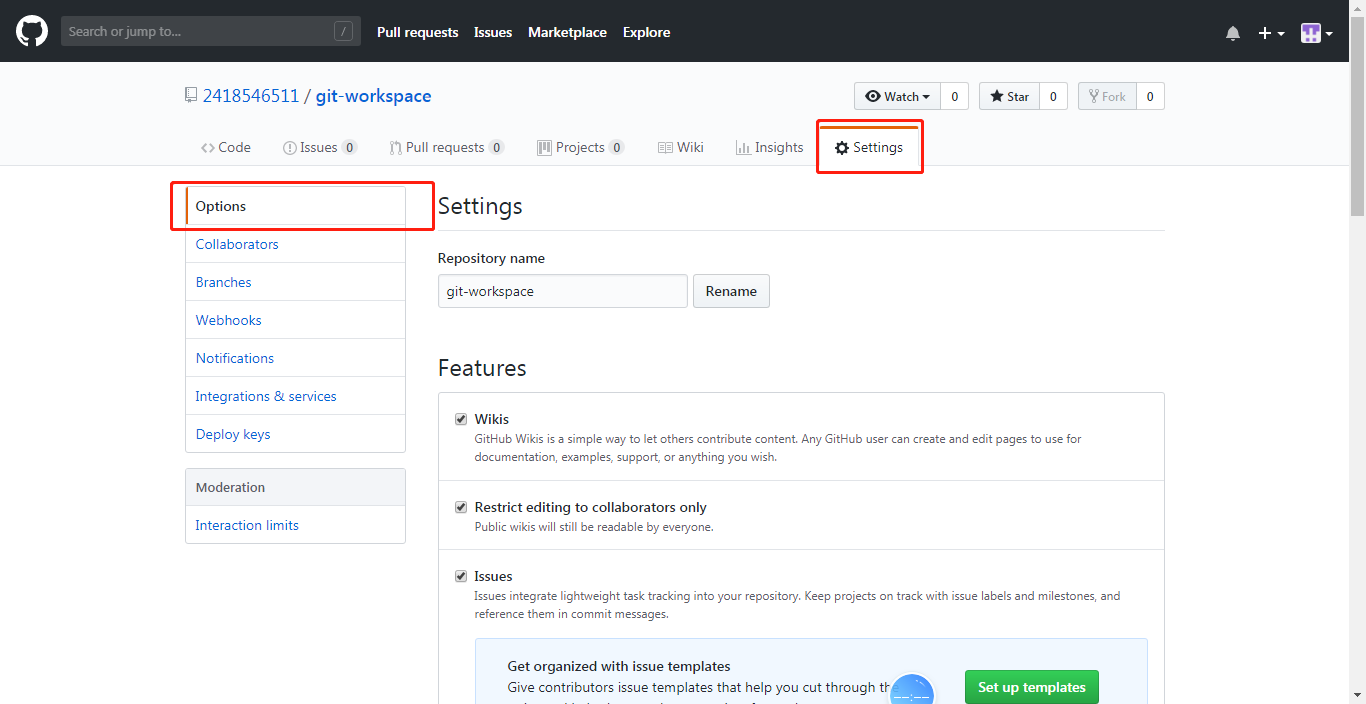Open the plus create-new dropdown
The width and height of the screenshot is (1366, 704).
pos(1271,33)
